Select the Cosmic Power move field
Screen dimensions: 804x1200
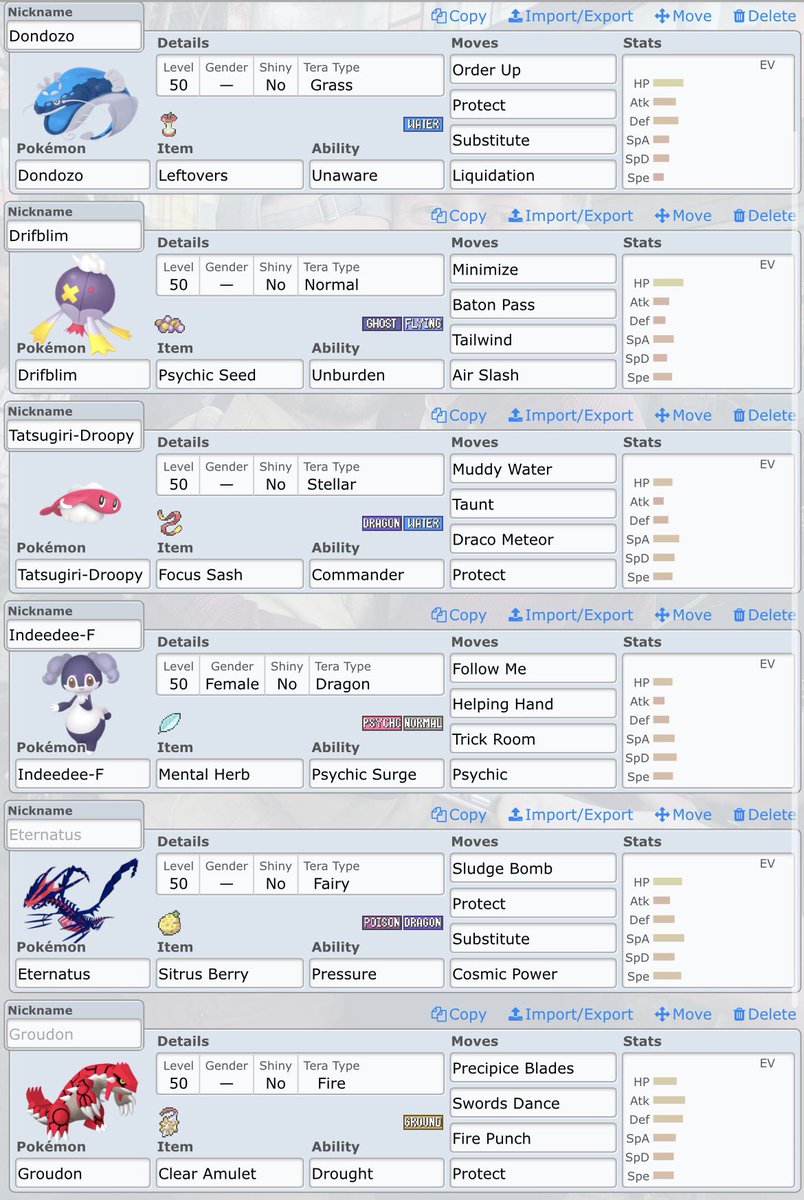(x=533, y=974)
